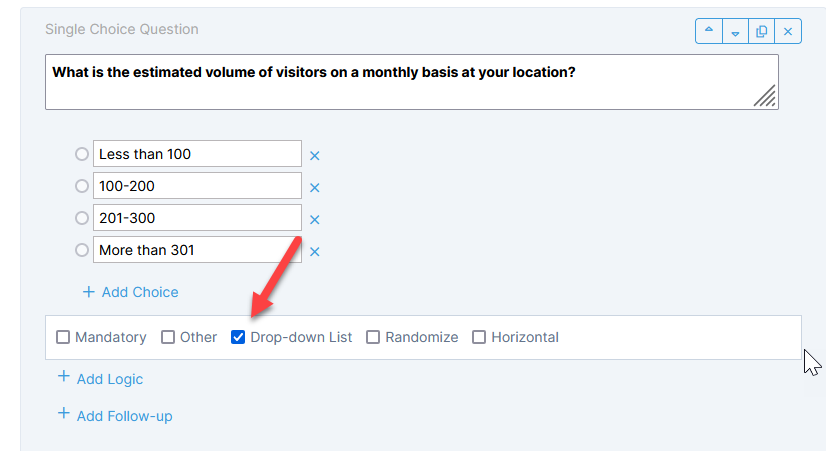Screen dimensions: 826x451
Task: Tick the Horizontal layout checkbox
Action: click(x=479, y=337)
